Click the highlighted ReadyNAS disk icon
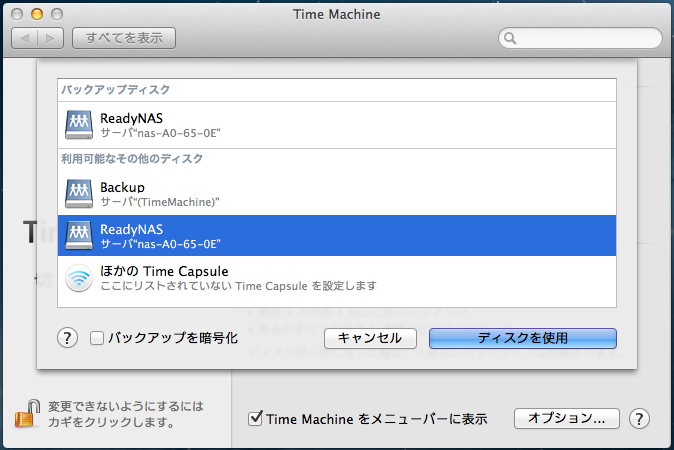674x450 pixels. coord(78,236)
